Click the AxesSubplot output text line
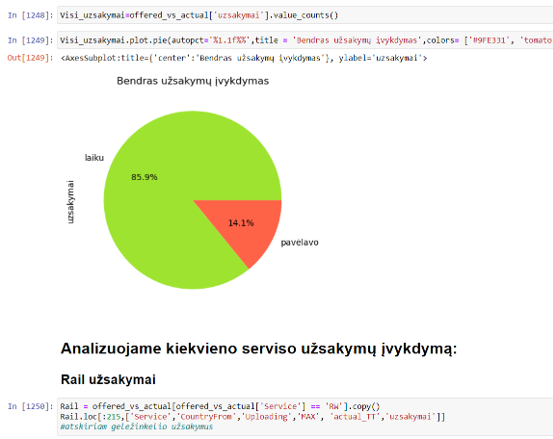This screenshot has width=553, height=439. point(244,58)
